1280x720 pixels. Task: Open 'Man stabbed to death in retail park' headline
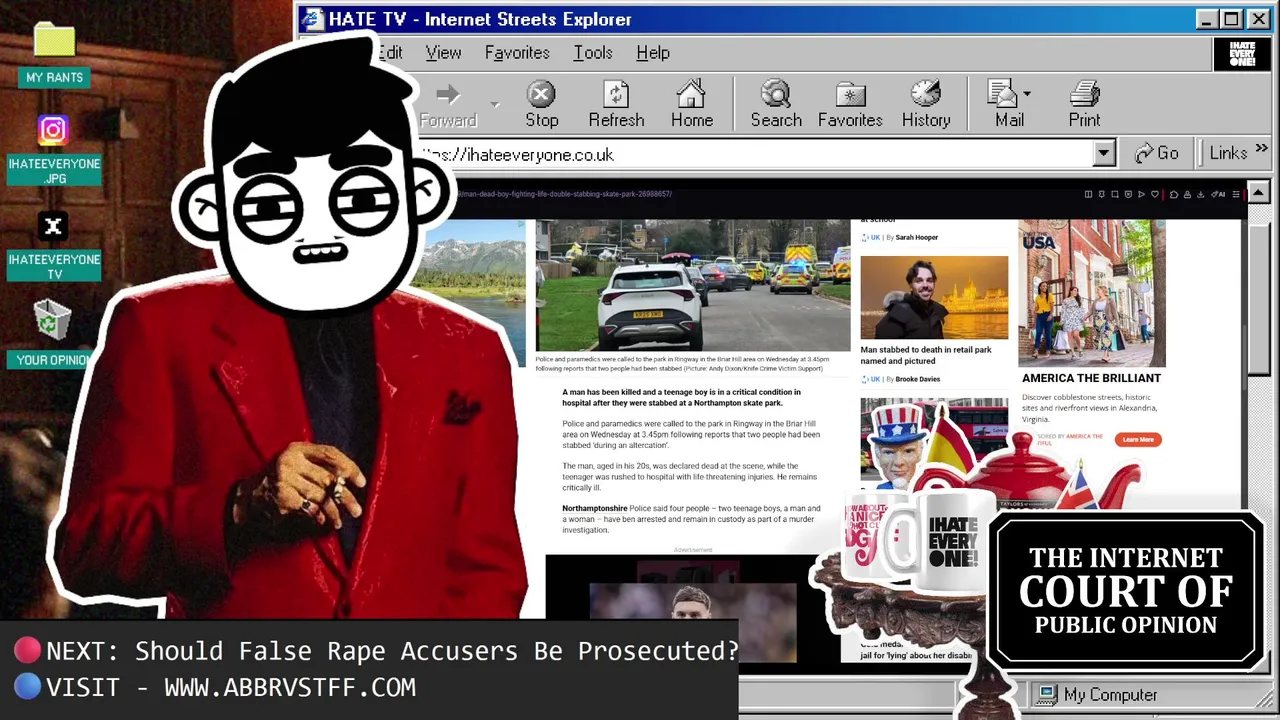coord(926,355)
